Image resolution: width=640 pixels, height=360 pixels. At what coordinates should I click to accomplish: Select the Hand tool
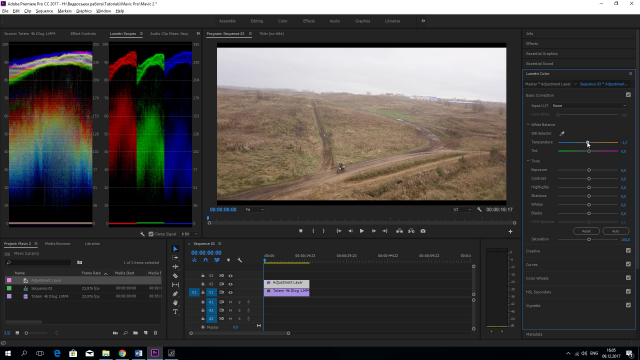tap(175, 302)
